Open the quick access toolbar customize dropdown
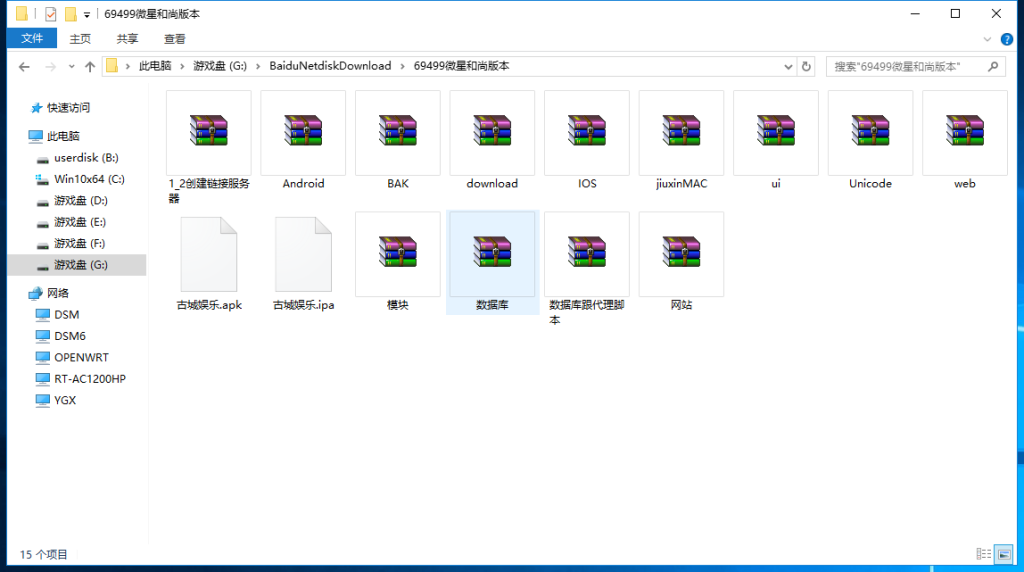This screenshot has width=1024, height=572. pos(87,15)
